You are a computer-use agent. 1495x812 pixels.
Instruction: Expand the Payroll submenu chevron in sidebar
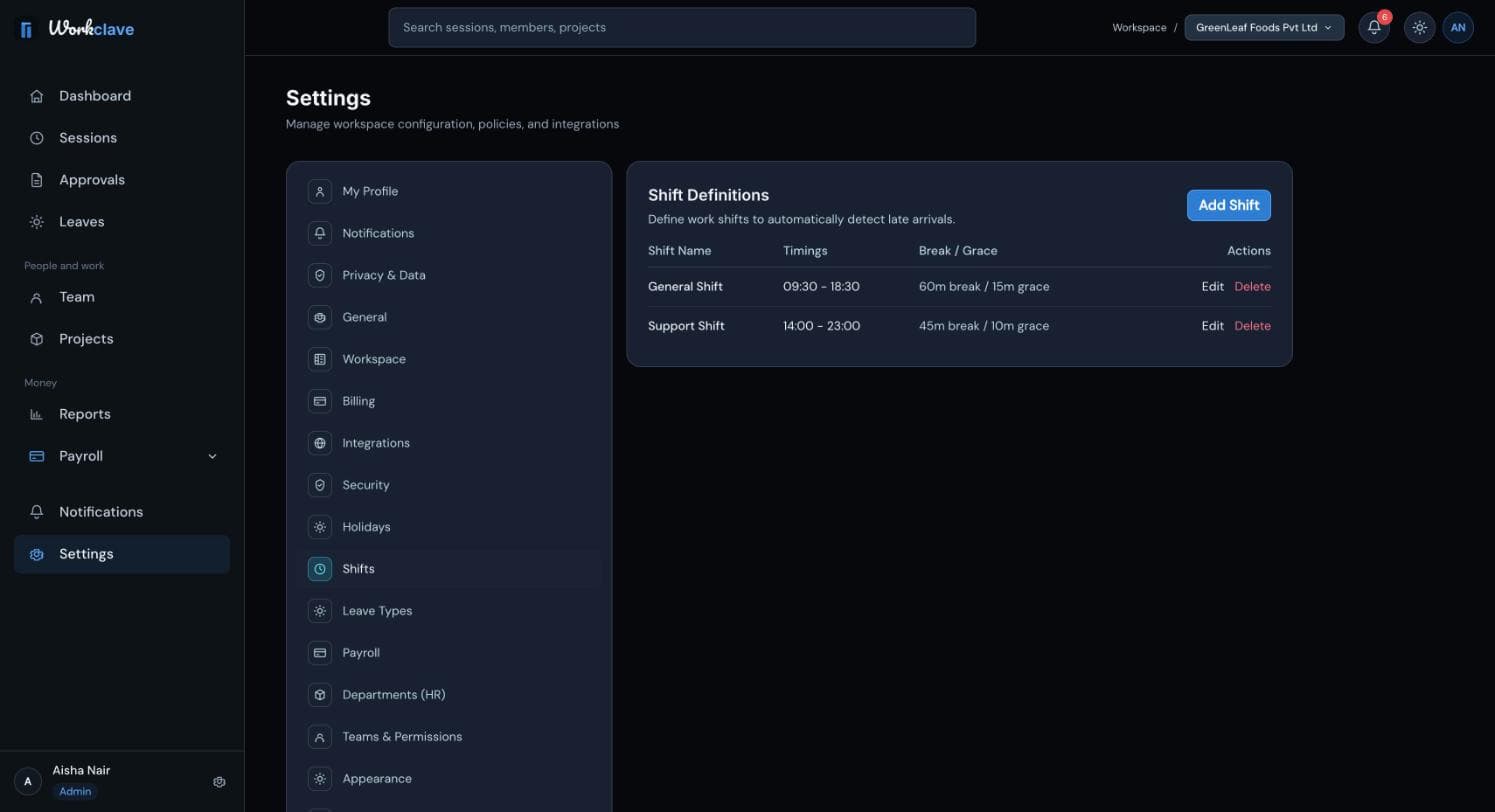[x=212, y=456]
